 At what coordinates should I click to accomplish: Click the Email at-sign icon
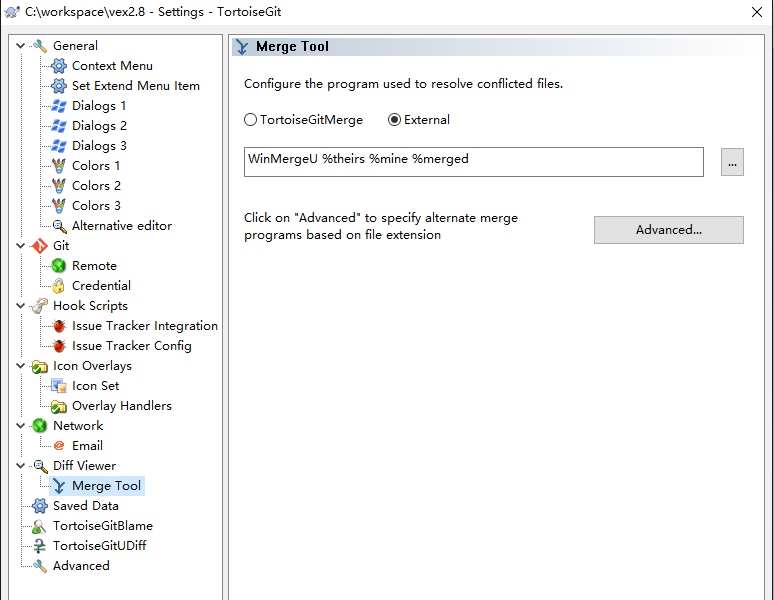[59, 446]
